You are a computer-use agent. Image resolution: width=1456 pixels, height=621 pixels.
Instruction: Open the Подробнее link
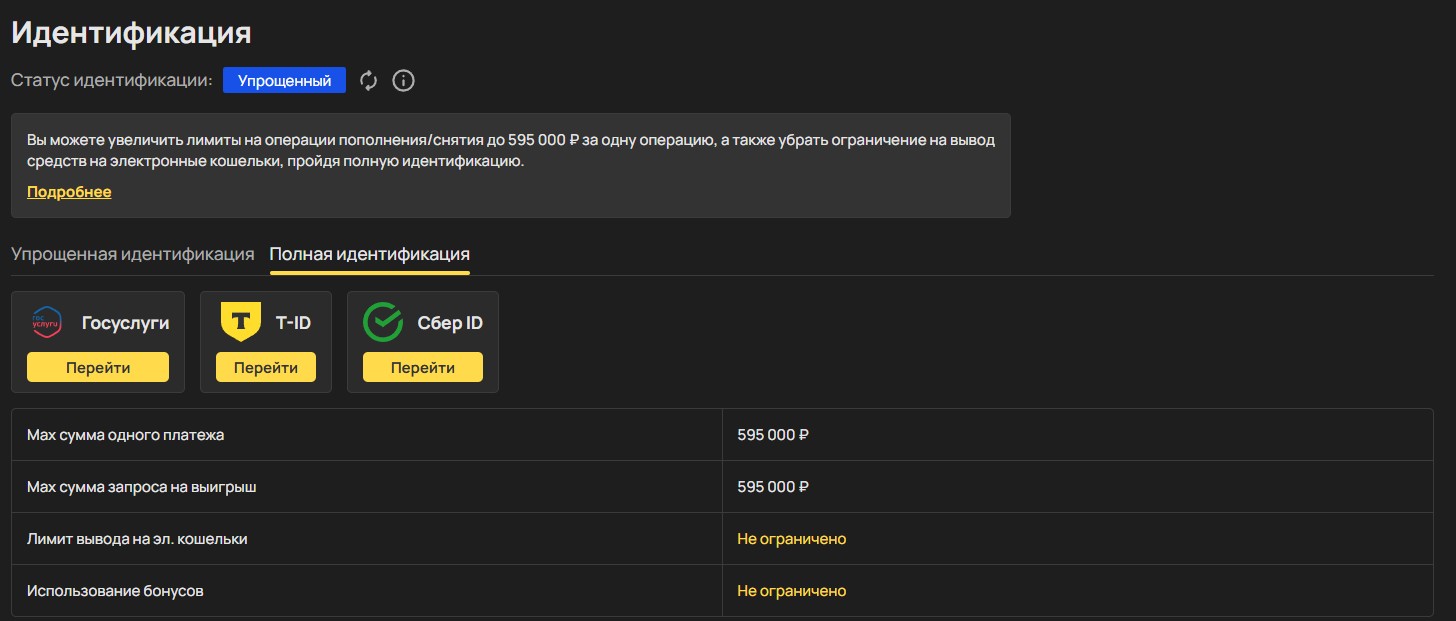click(x=69, y=192)
